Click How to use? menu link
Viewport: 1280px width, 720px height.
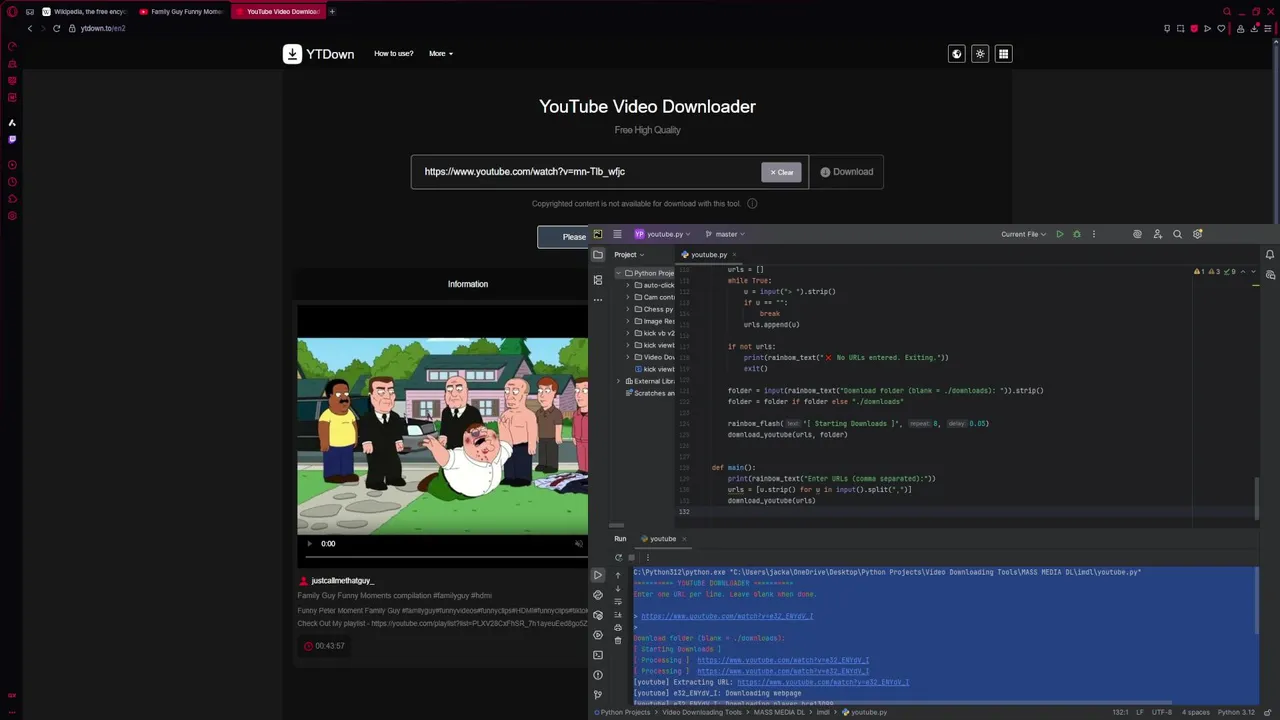pos(393,54)
